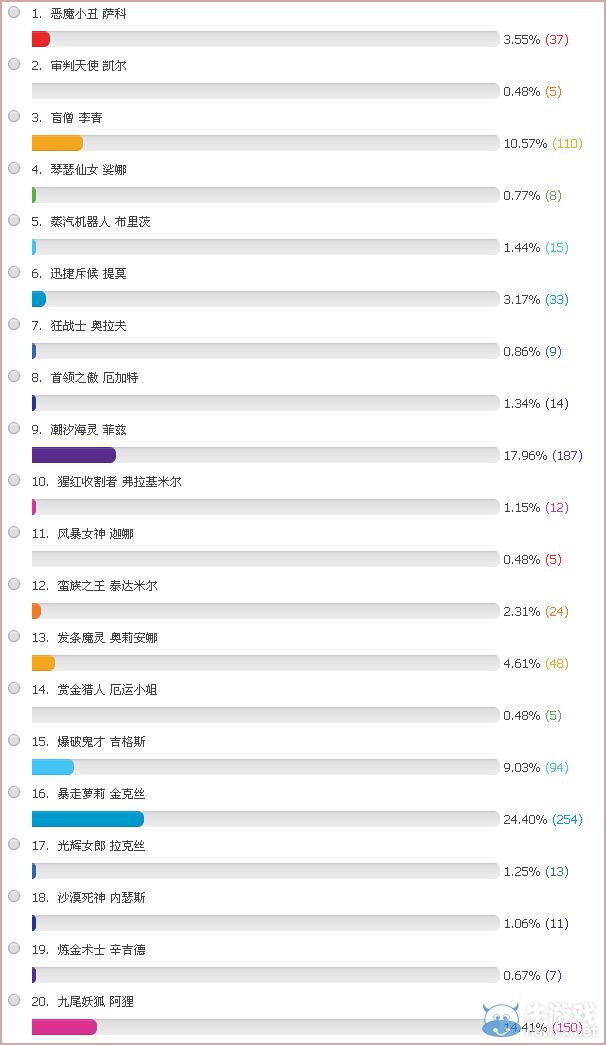This screenshot has height=1045, width=606.
Task: Click the purple 17.96% progress bar
Action: (x=74, y=455)
